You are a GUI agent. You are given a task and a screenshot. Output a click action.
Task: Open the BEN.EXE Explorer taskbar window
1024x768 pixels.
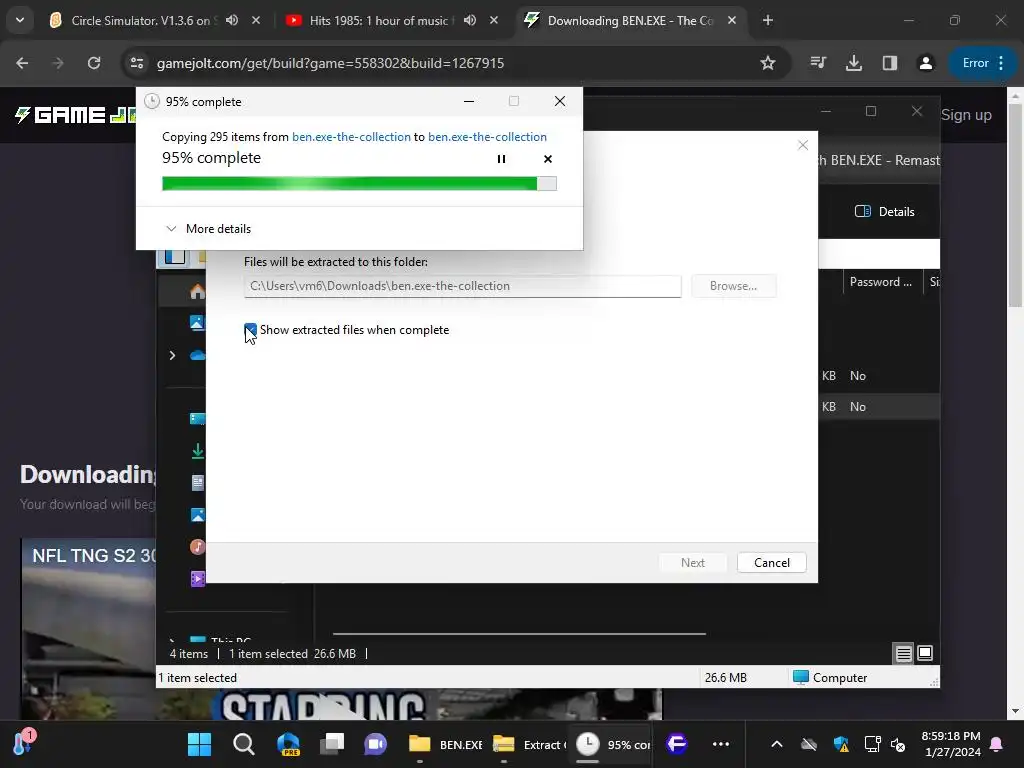[445, 744]
